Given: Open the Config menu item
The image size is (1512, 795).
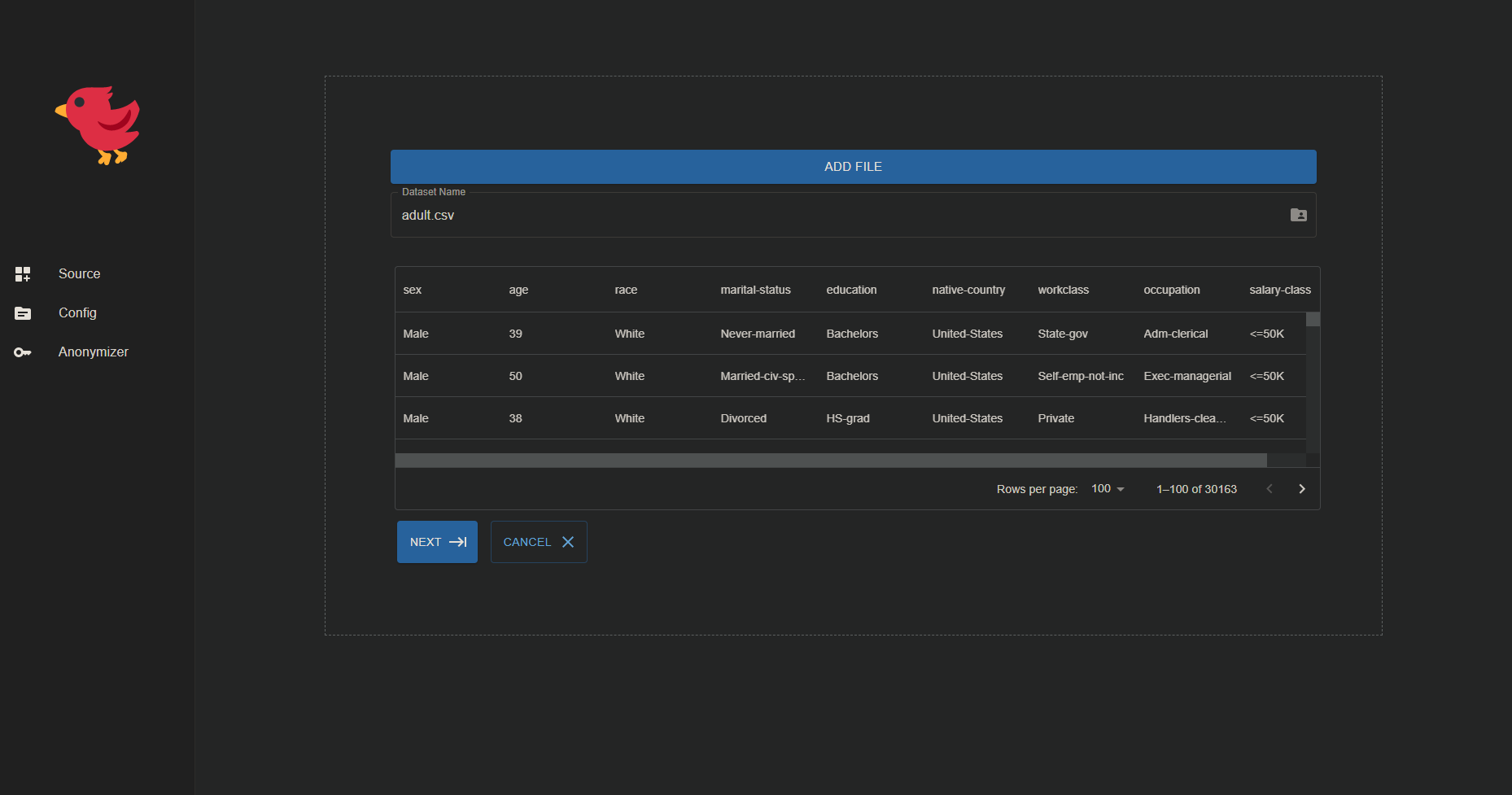Looking at the screenshot, I should [x=77, y=313].
